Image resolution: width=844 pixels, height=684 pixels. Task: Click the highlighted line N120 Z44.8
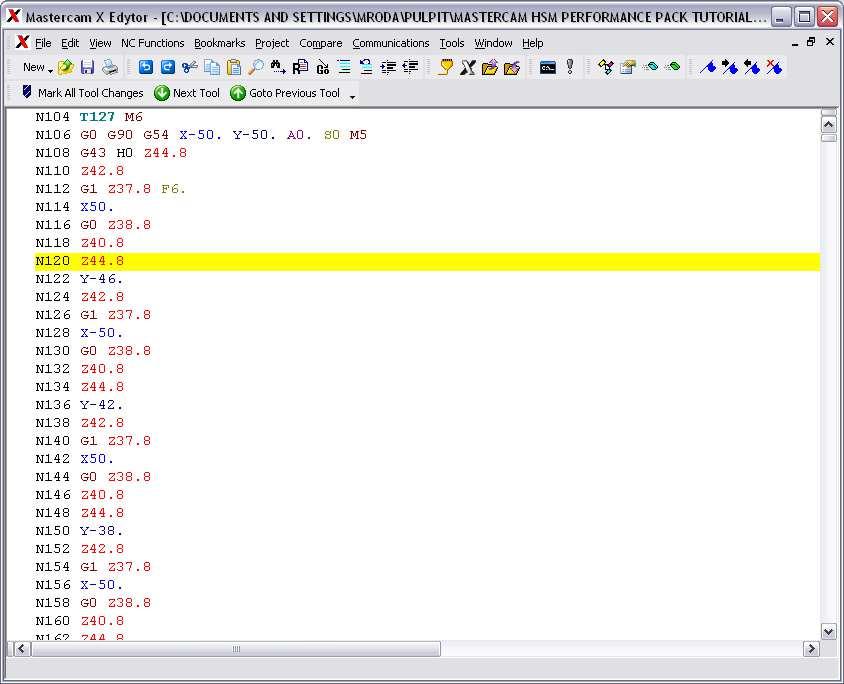(427, 261)
